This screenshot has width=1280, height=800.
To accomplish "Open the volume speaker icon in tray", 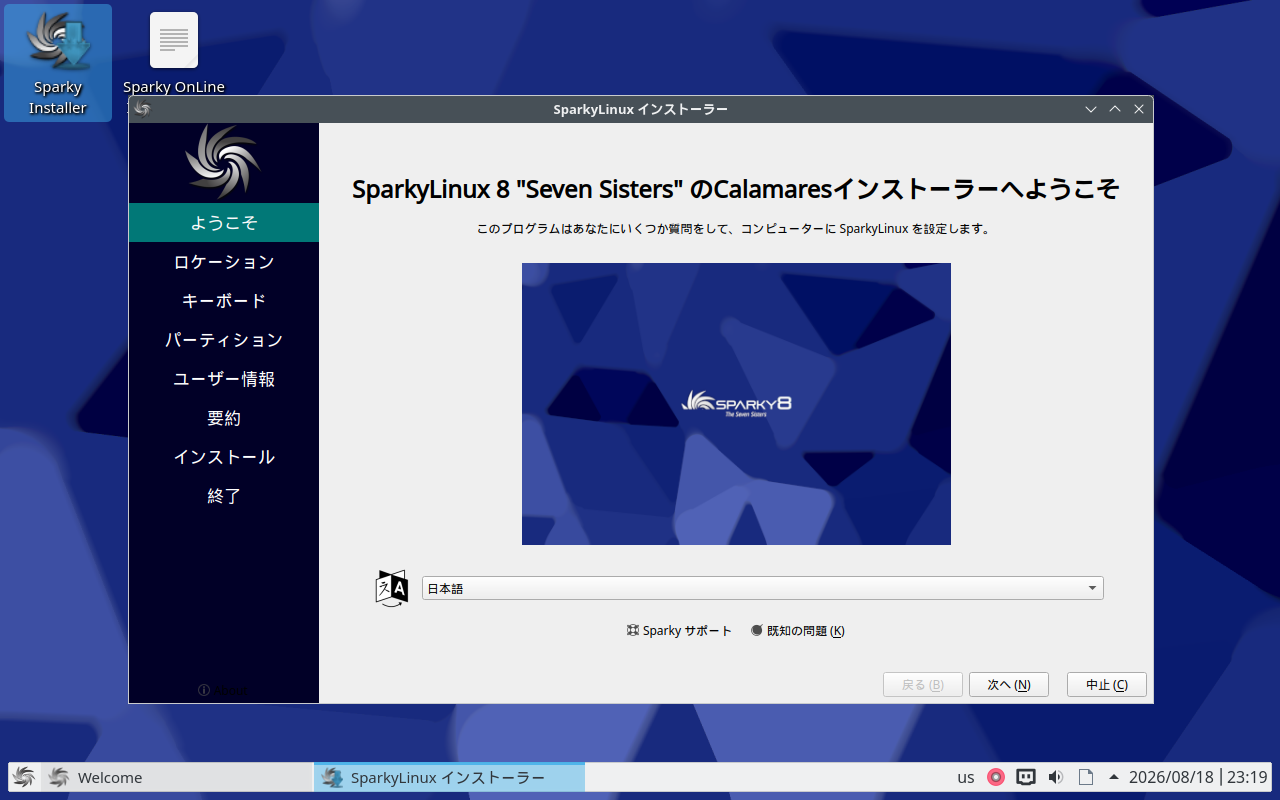I will coord(1056,777).
